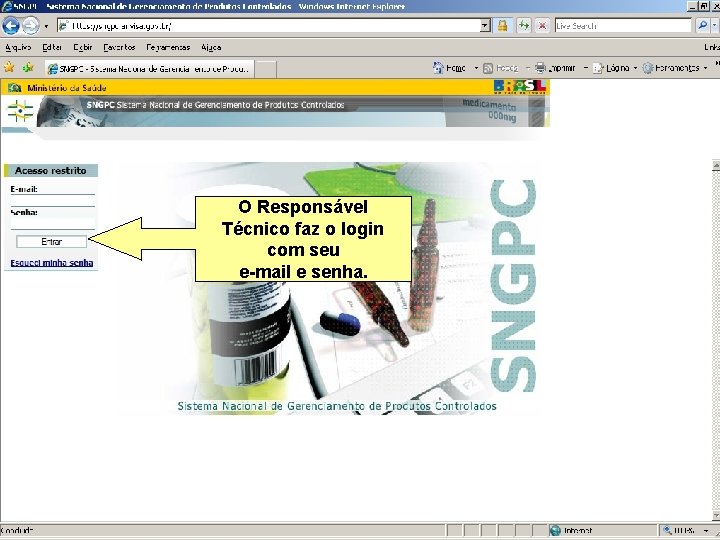Expand the Feeds dropdown arrow
This screenshot has width=720, height=540.
click(528, 68)
